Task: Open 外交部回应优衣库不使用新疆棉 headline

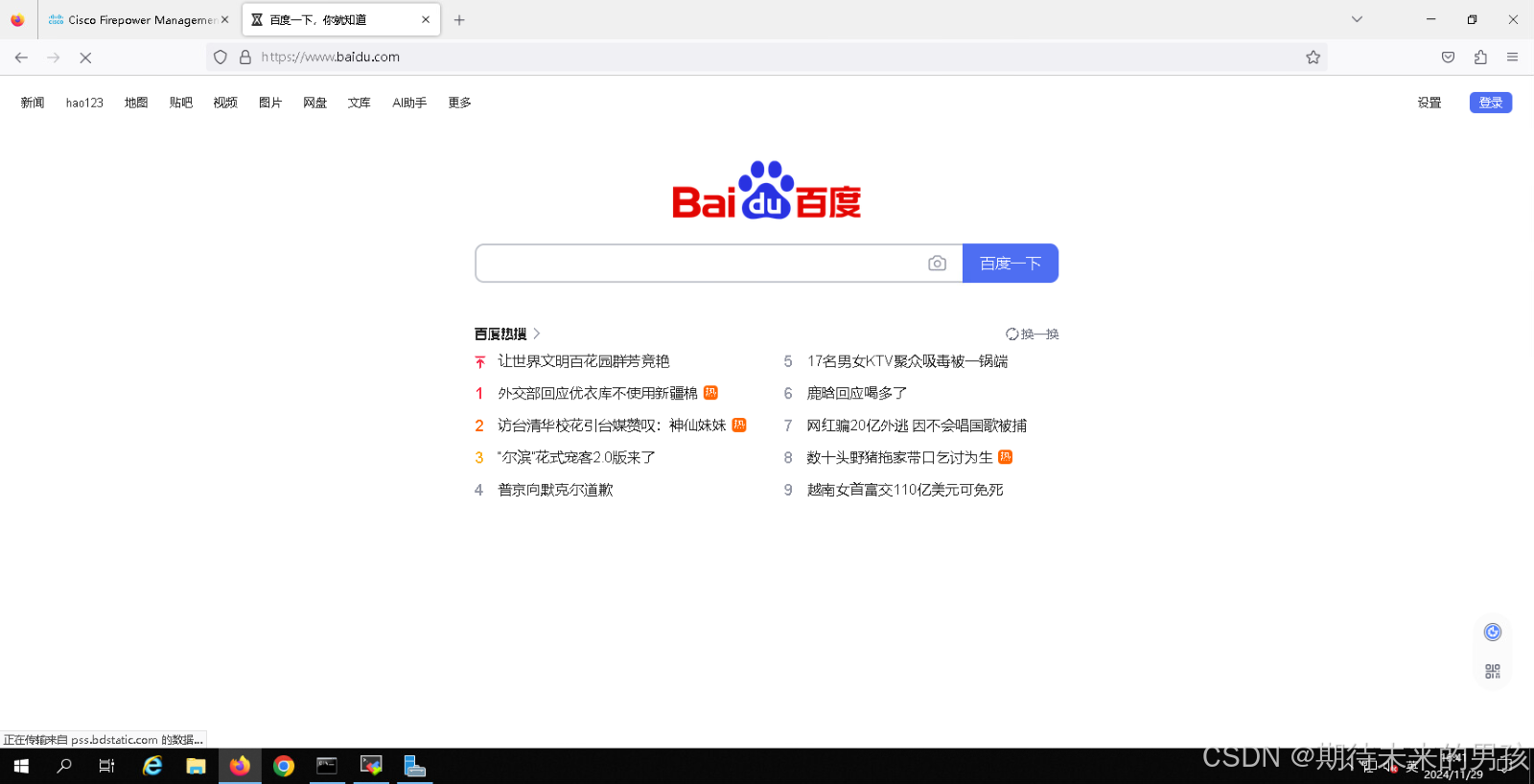Action: point(598,393)
